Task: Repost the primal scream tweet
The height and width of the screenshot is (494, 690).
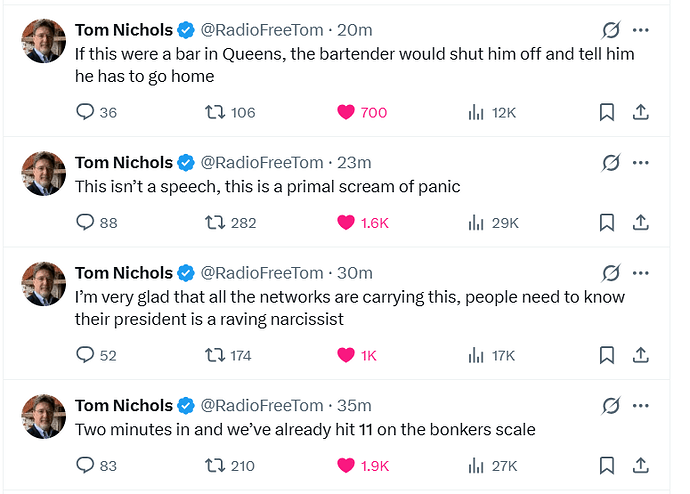Action: tap(214, 222)
